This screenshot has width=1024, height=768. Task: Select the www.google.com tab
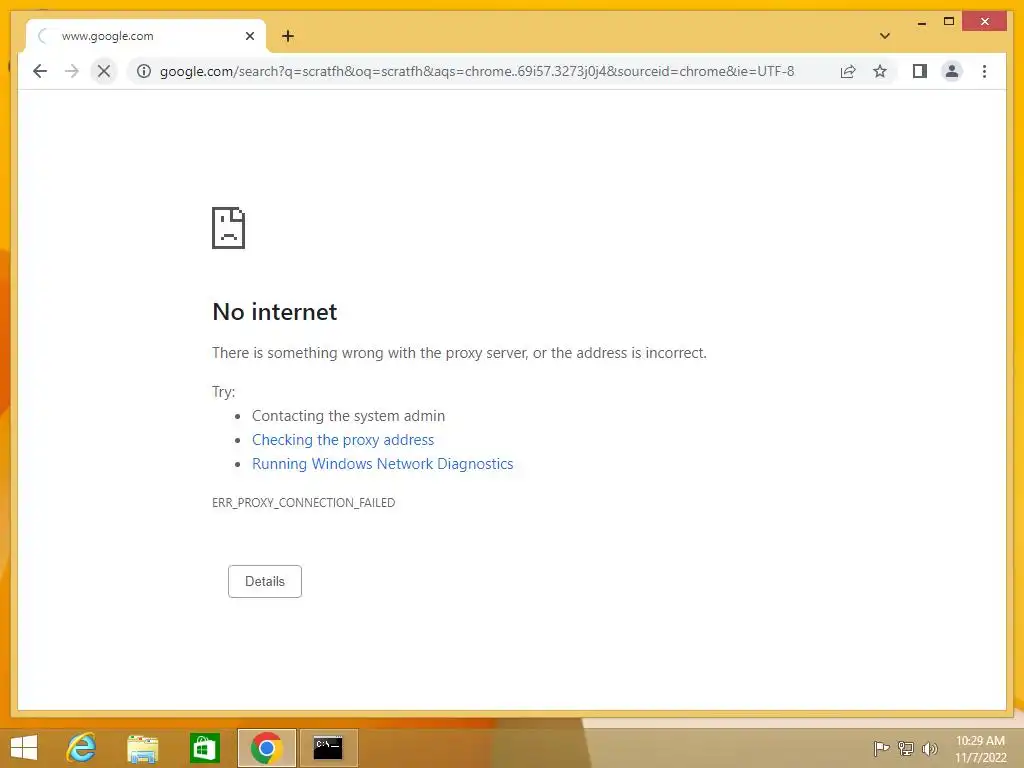click(x=146, y=36)
